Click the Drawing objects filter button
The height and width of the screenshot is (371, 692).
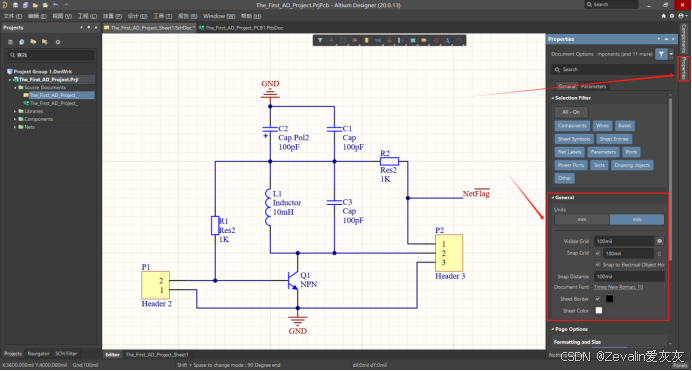pos(632,165)
